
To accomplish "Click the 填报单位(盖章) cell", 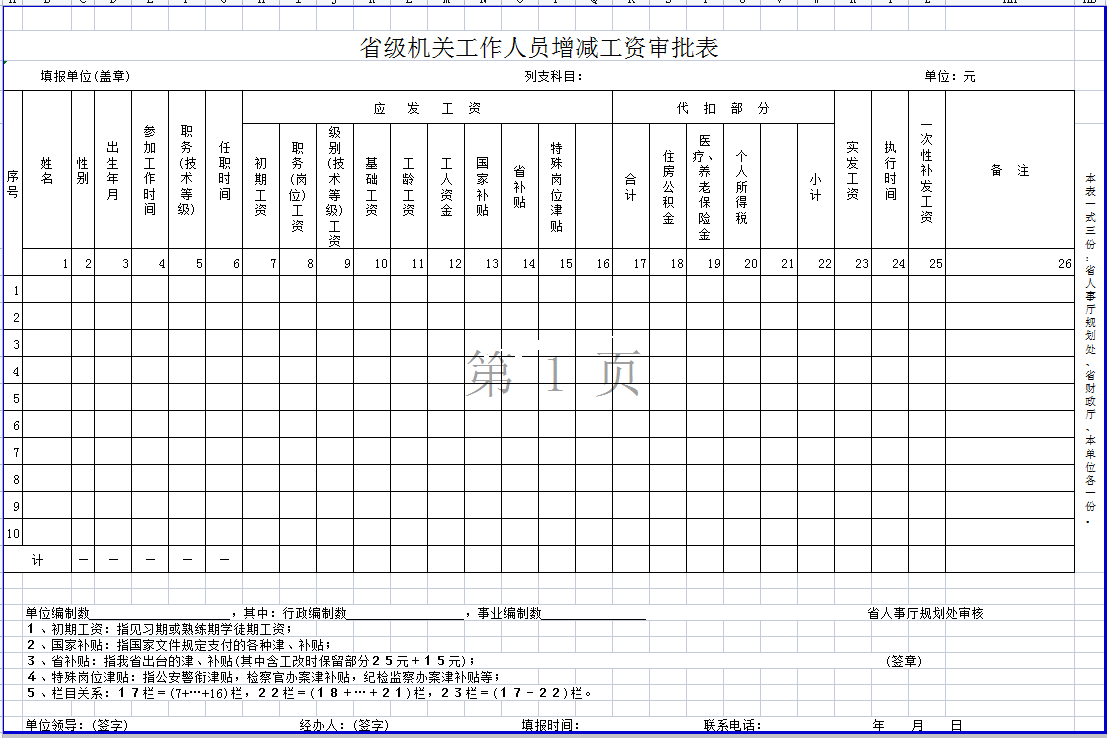I will (x=85, y=77).
